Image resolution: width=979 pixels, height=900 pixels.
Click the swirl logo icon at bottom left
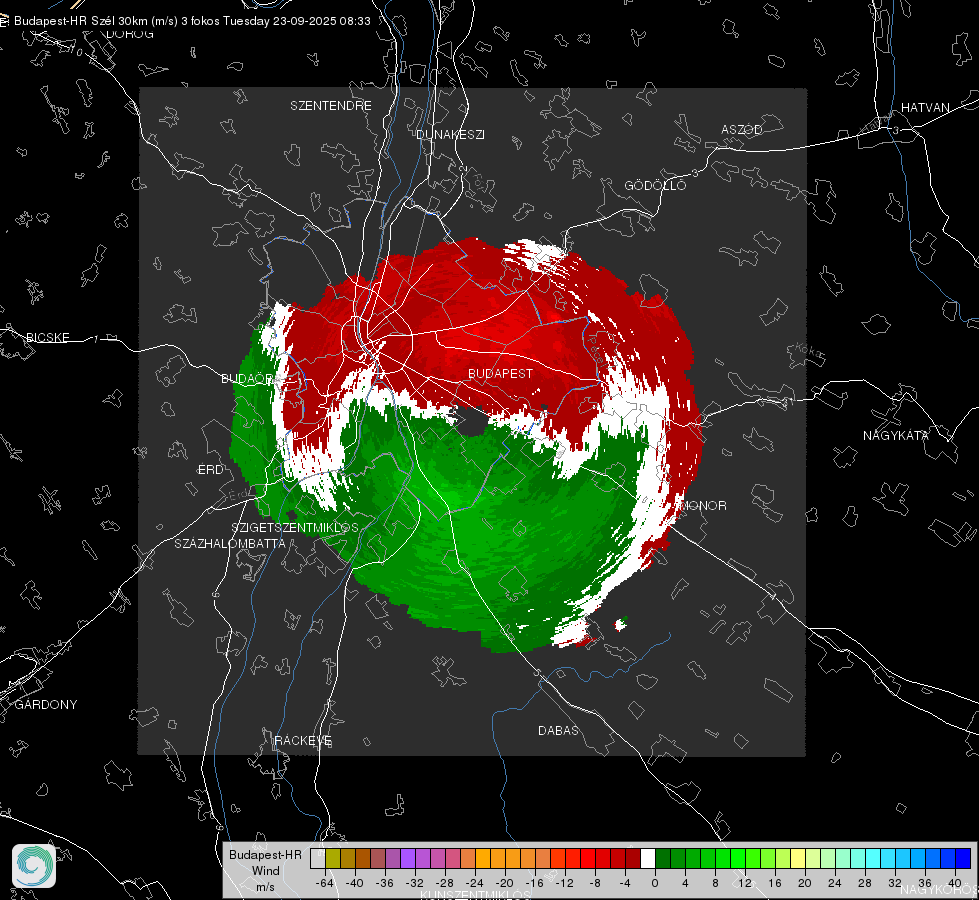click(34, 866)
